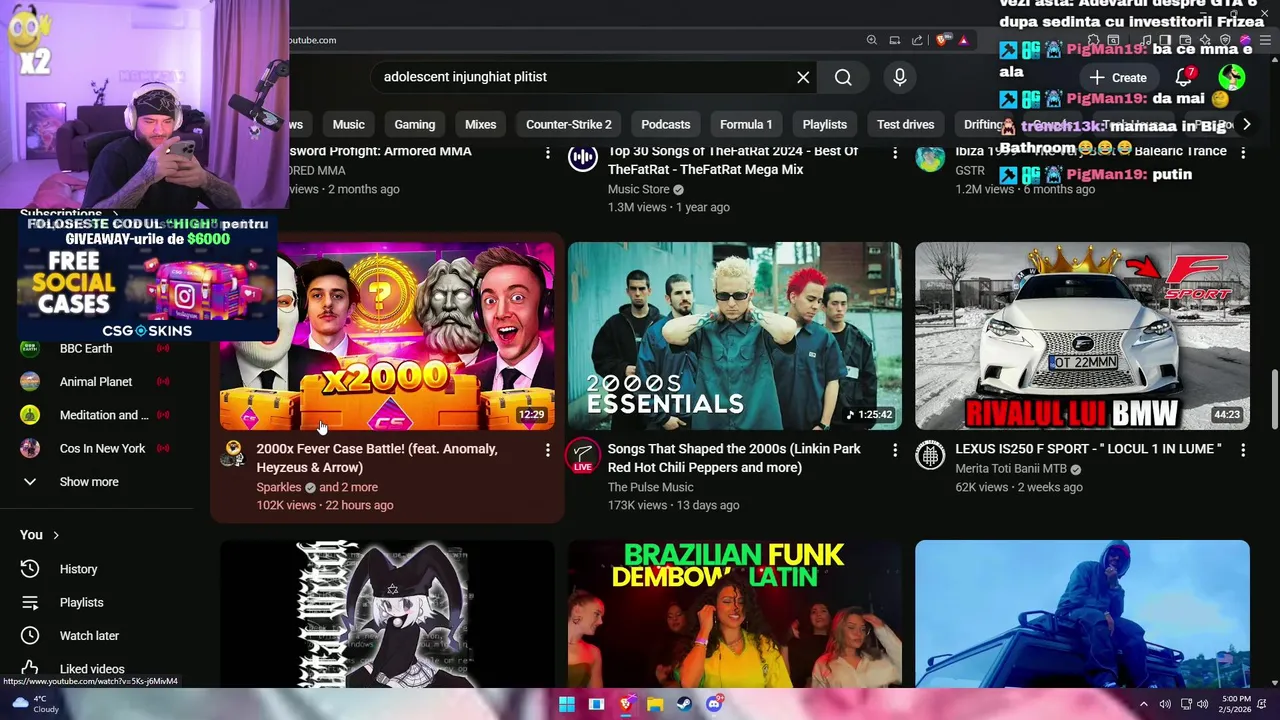This screenshot has height=720, width=1280.
Task: Open the Sparkles channel name link
Action: point(278,487)
